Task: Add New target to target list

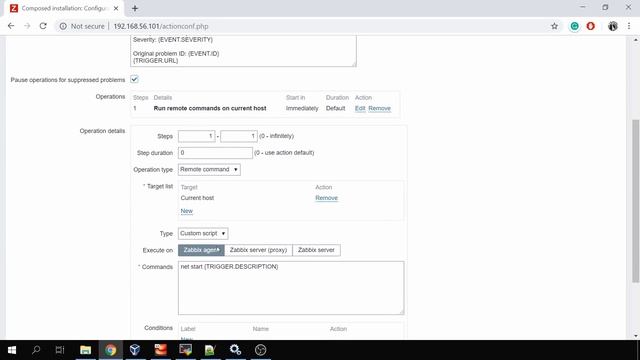Action: pos(187,211)
